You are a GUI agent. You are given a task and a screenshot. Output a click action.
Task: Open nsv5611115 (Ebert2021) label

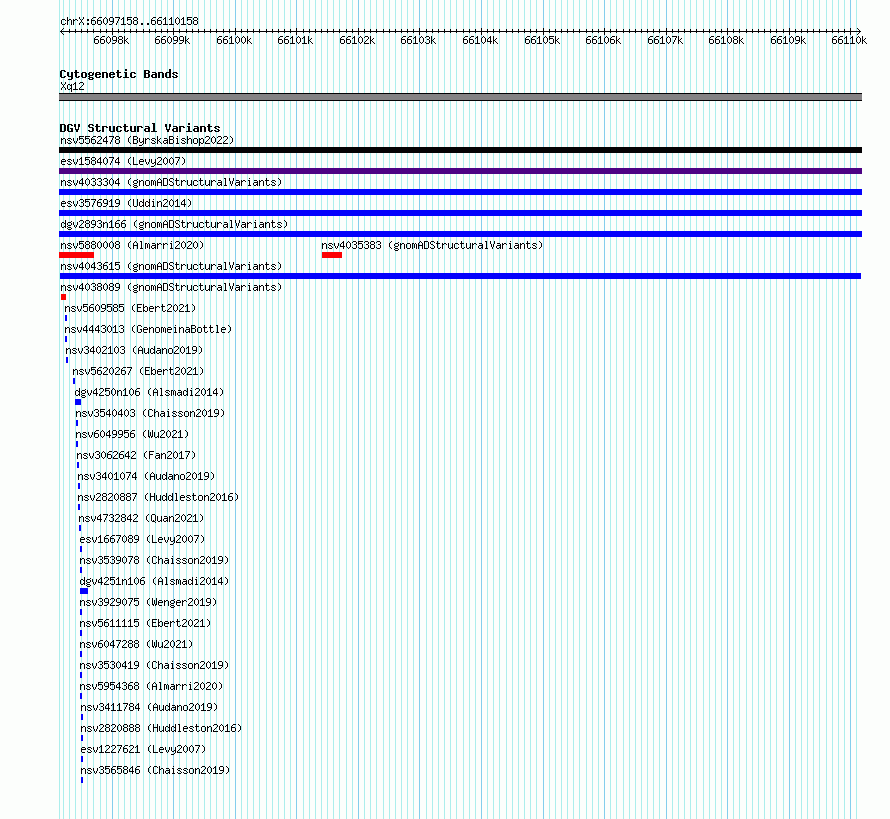point(145,623)
